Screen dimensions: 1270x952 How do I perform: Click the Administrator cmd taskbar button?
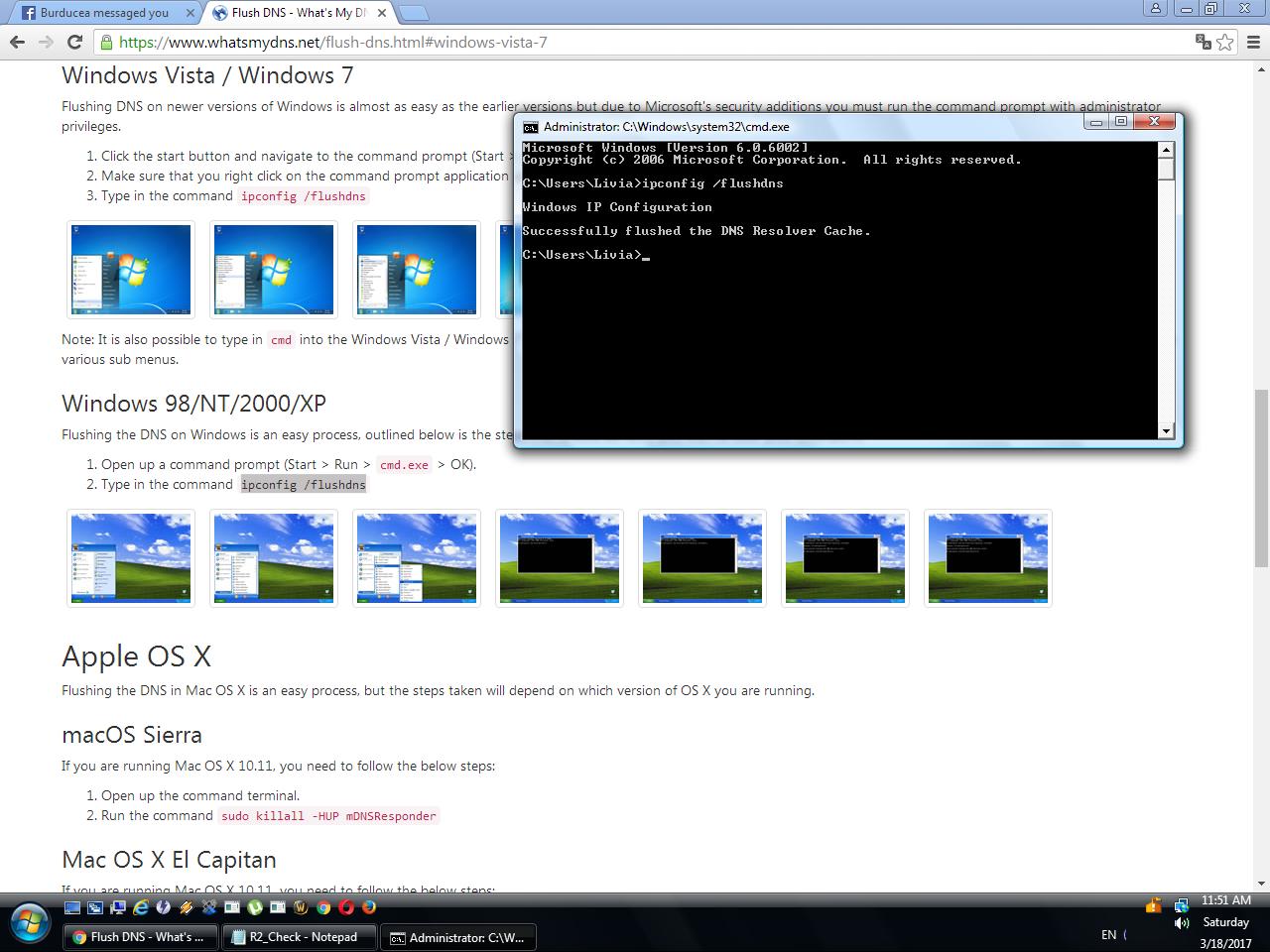click(456, 937)
